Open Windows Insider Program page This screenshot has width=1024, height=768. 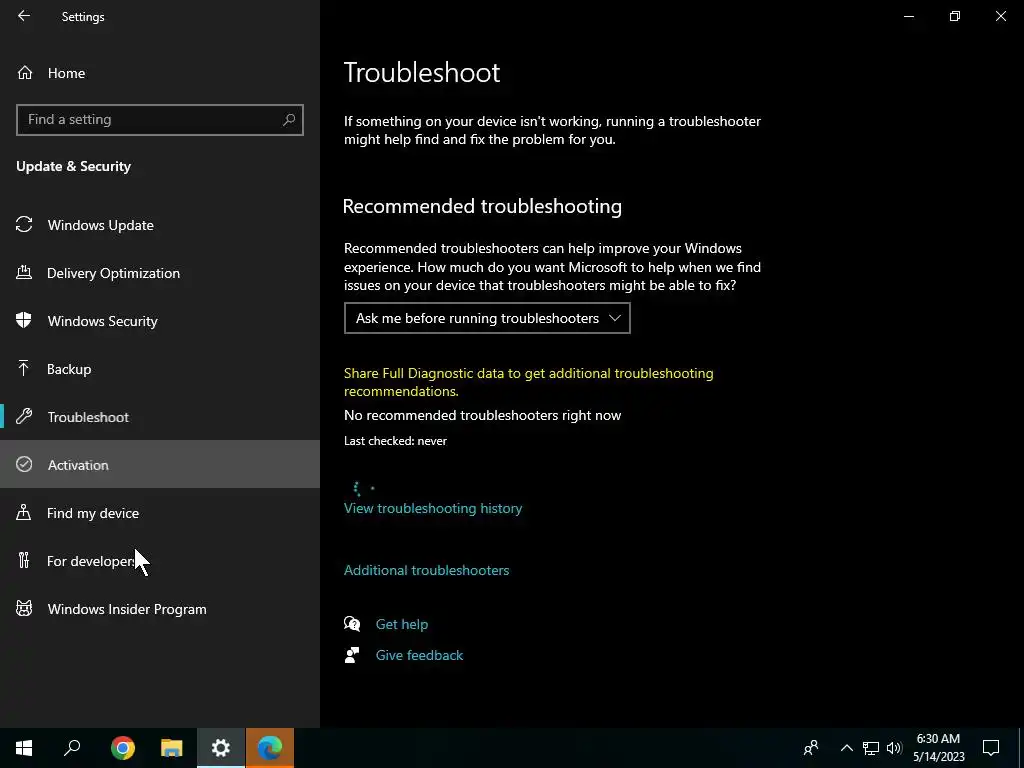[x=160, y=609]
